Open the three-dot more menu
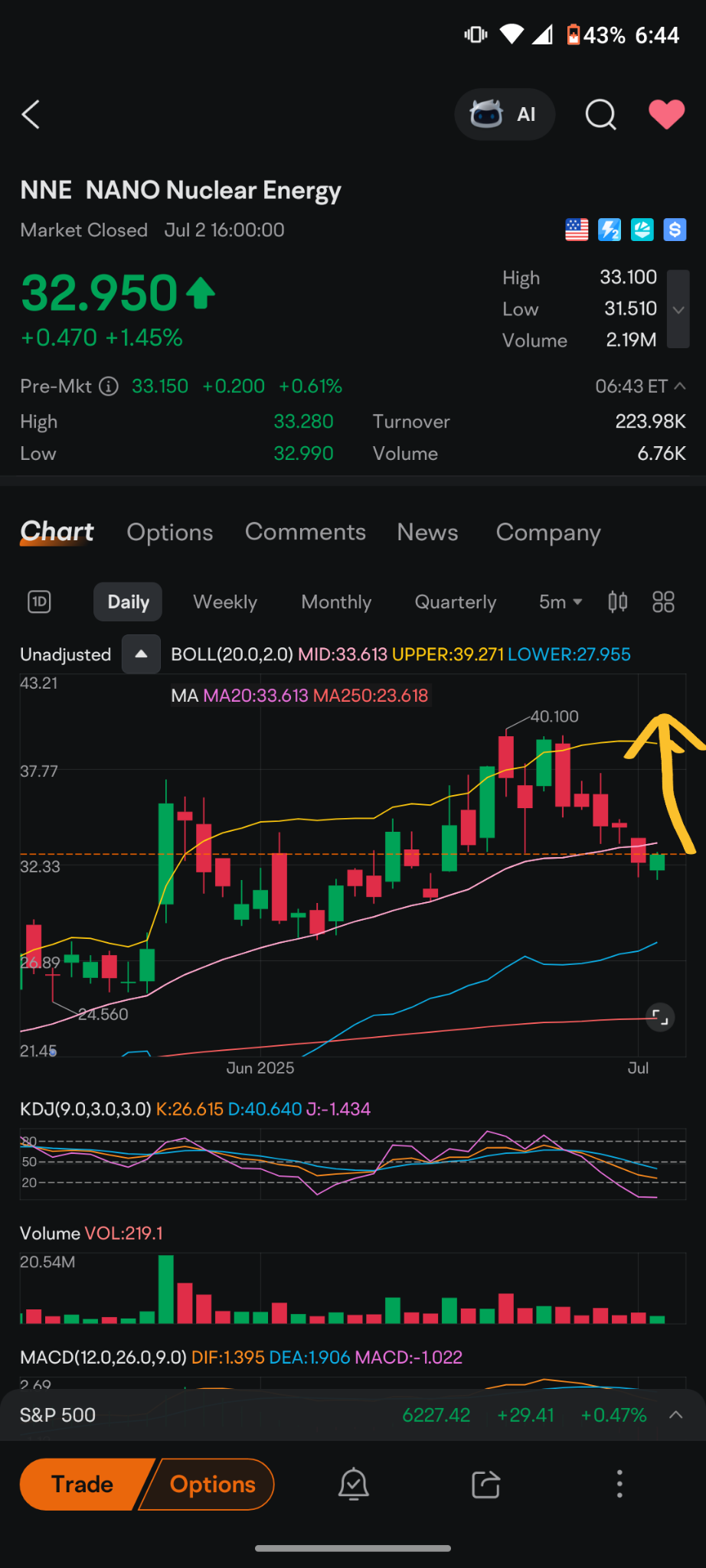 tap(619, 1485)
